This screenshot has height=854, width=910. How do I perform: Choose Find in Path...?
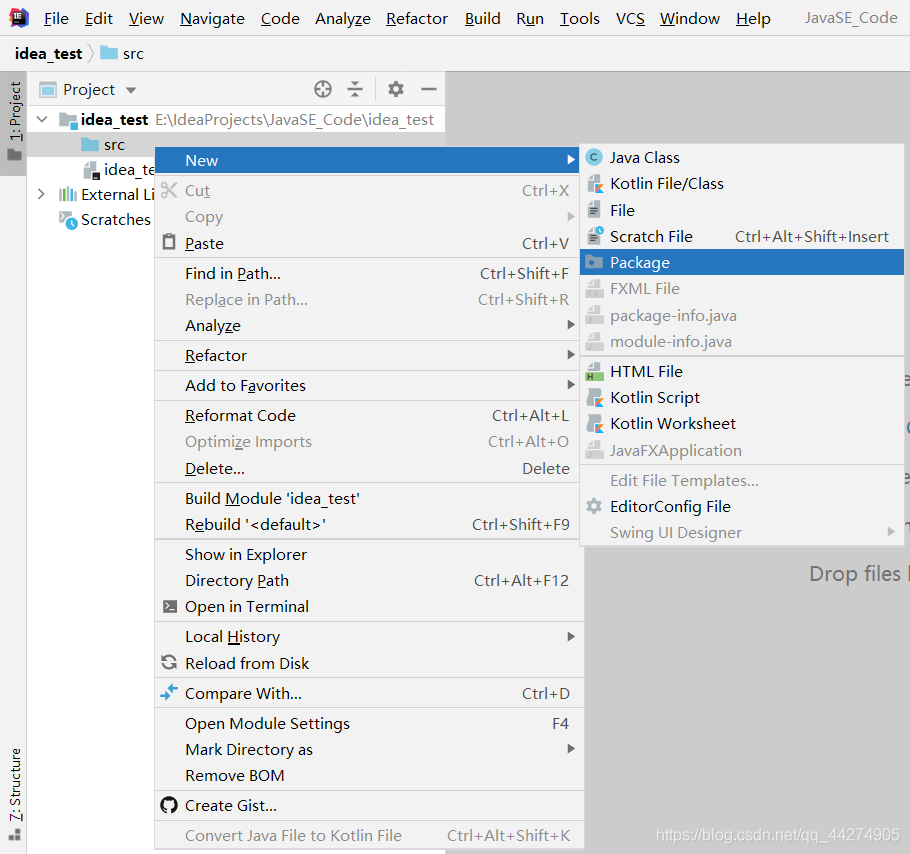tap(367, 273)
